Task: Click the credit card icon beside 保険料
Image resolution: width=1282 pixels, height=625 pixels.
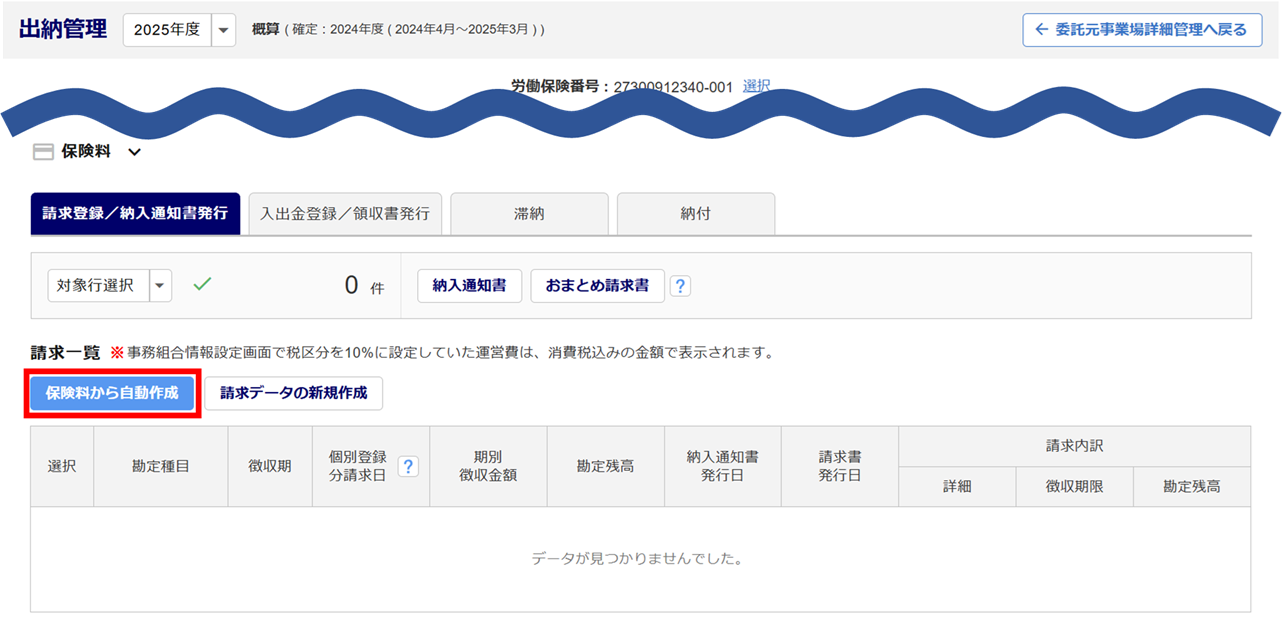Action: pos(43,152)
